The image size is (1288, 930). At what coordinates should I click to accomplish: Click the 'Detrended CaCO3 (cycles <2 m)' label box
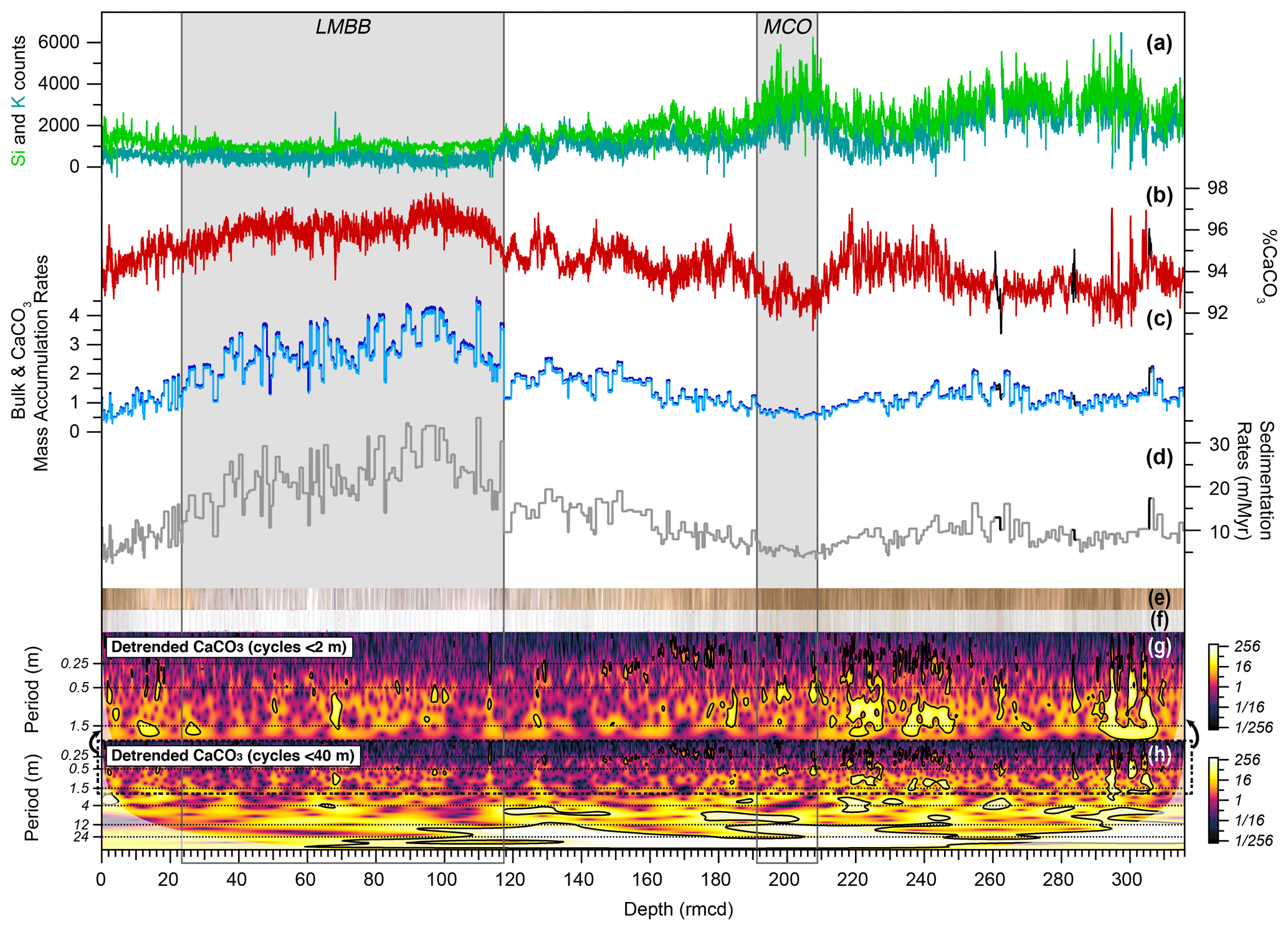point(229,647)
